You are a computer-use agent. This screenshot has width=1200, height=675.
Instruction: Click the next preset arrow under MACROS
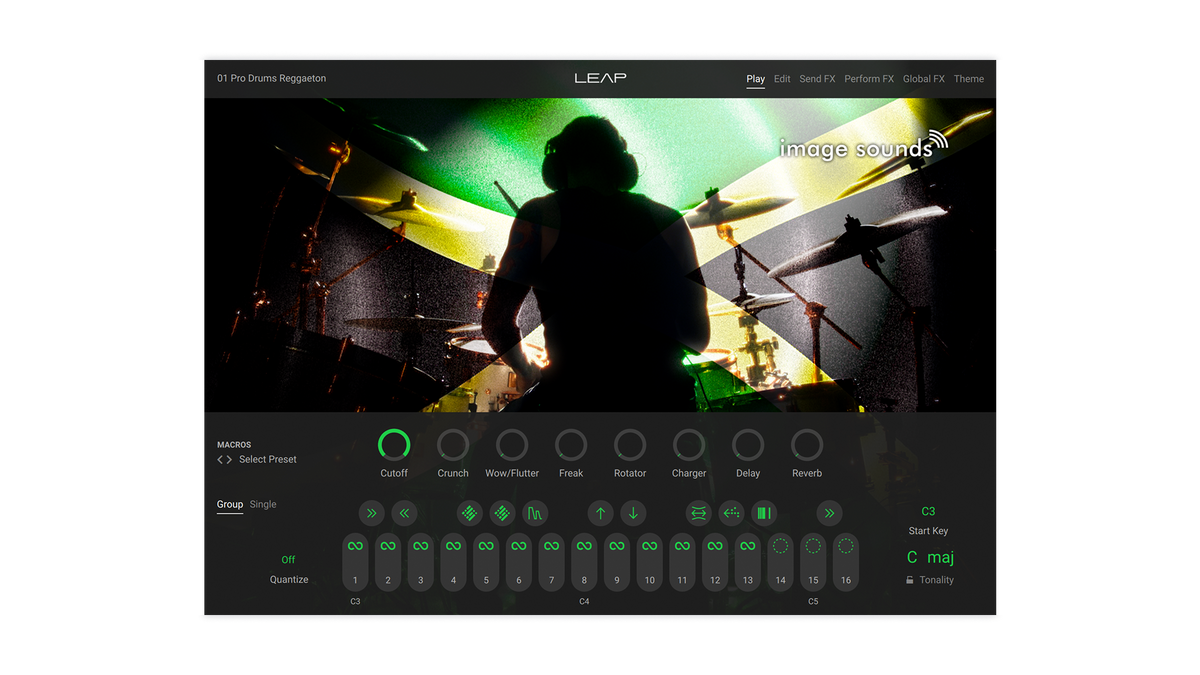[x=229, y=460]
